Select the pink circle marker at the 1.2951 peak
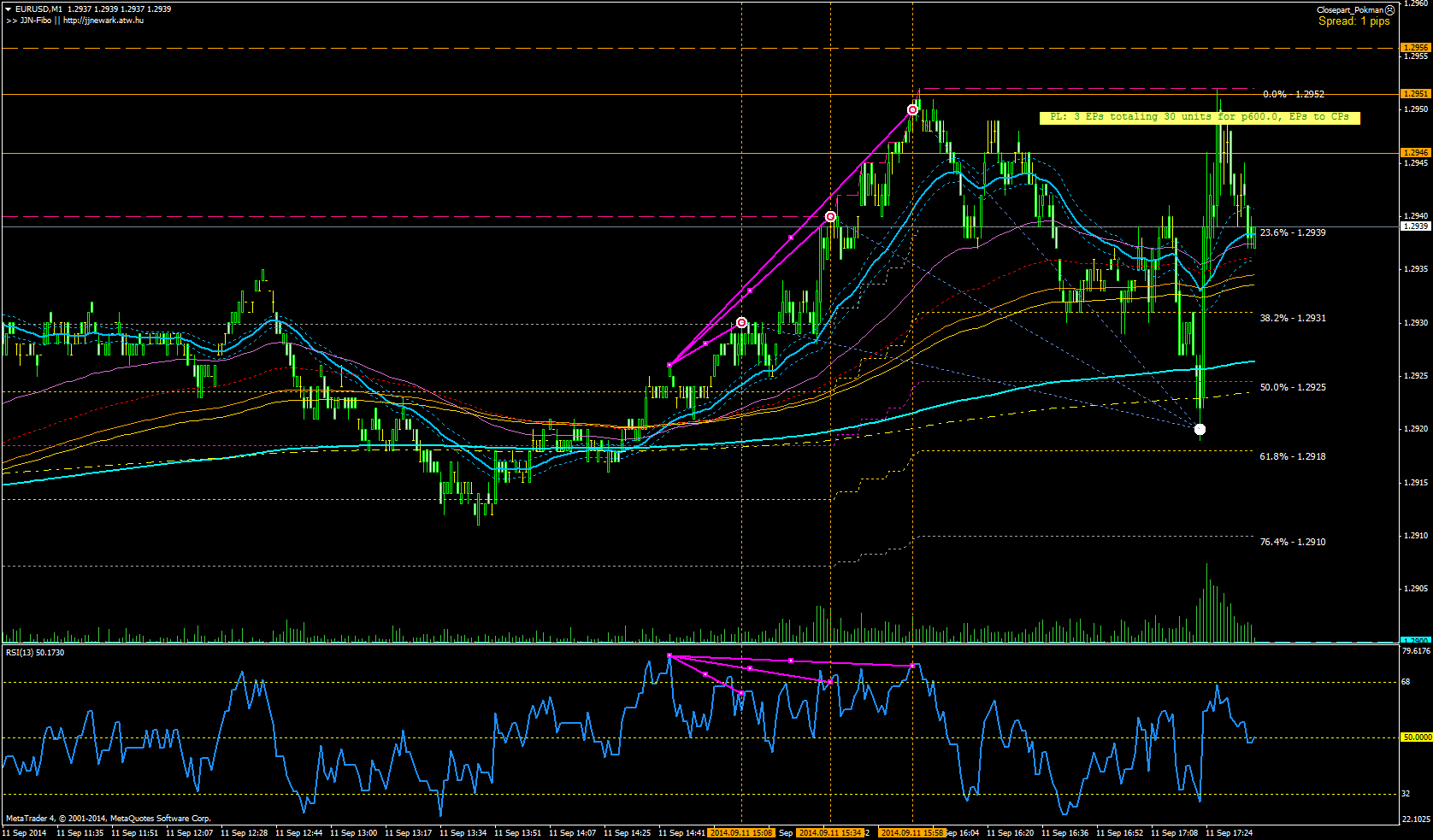The image size is (1433, 840). click(913, 110)
